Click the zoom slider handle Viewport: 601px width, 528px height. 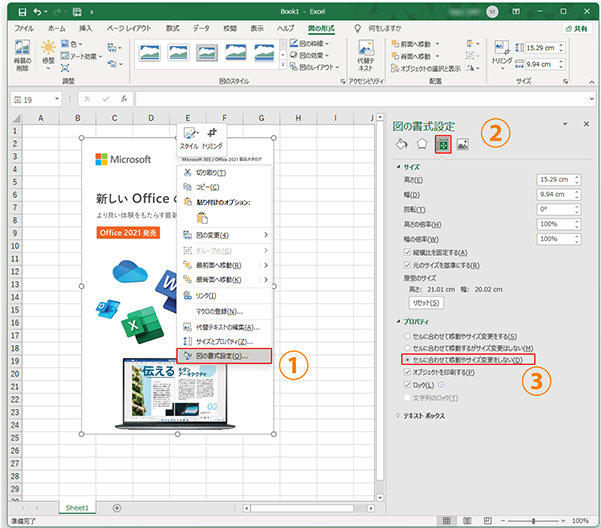tap(533, 521)
